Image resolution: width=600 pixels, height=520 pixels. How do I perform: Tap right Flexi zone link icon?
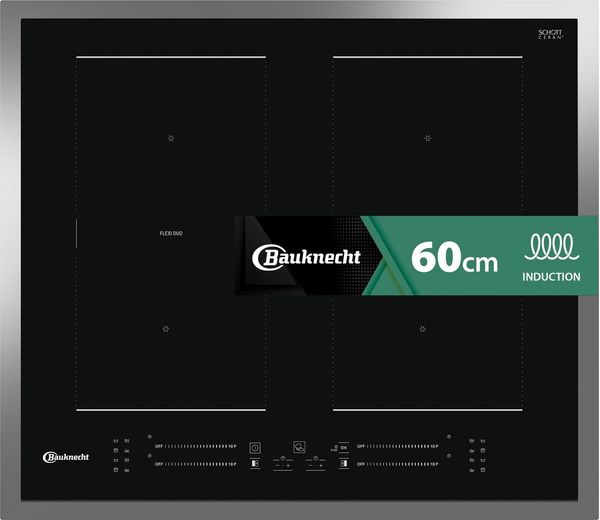point(344,463)
